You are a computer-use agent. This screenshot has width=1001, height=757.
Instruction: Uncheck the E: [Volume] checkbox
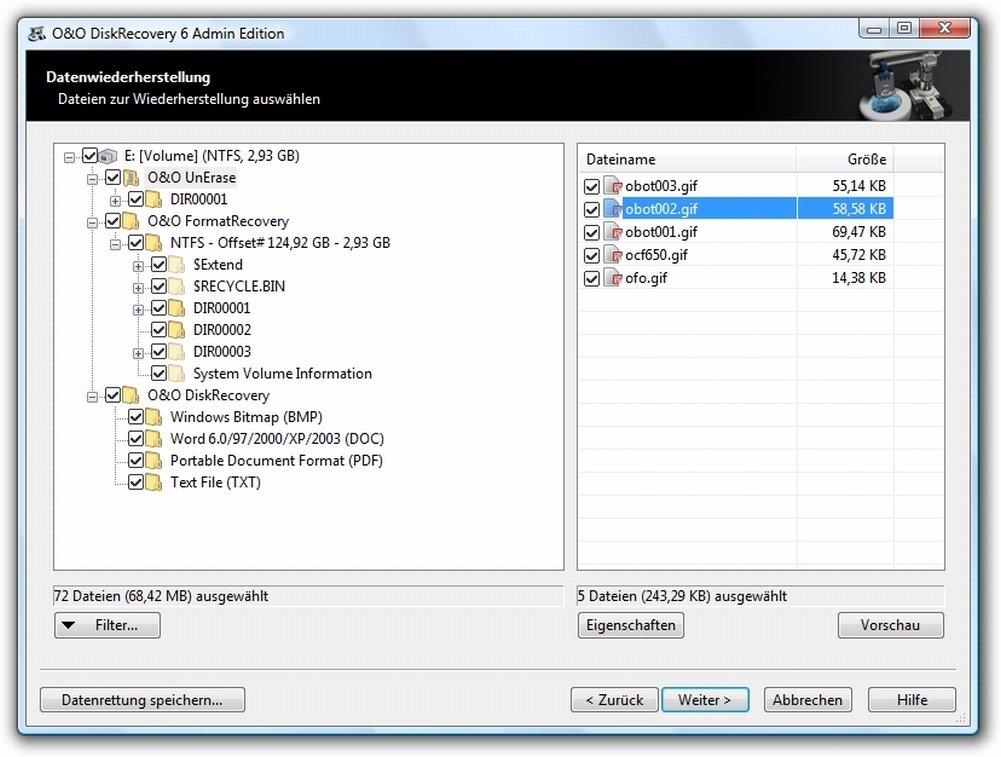tap(90, 156)
